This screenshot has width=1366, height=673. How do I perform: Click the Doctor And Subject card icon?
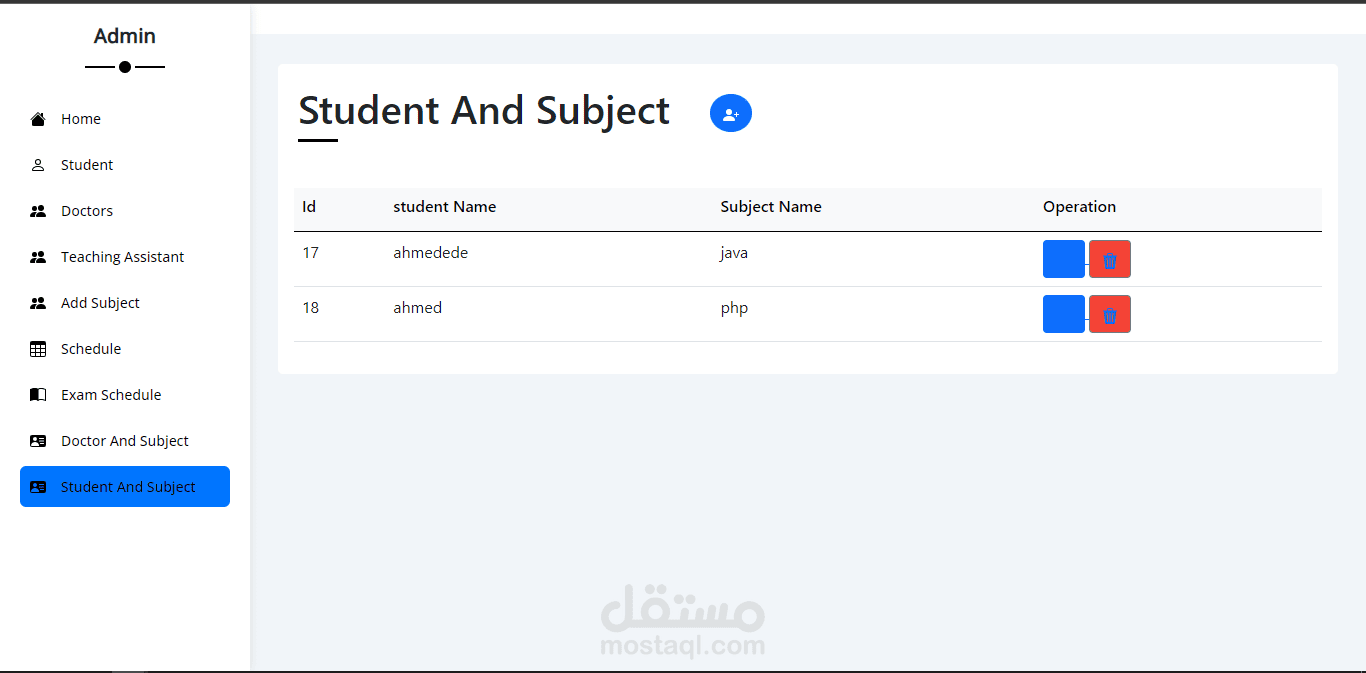(x=38, y=441)
